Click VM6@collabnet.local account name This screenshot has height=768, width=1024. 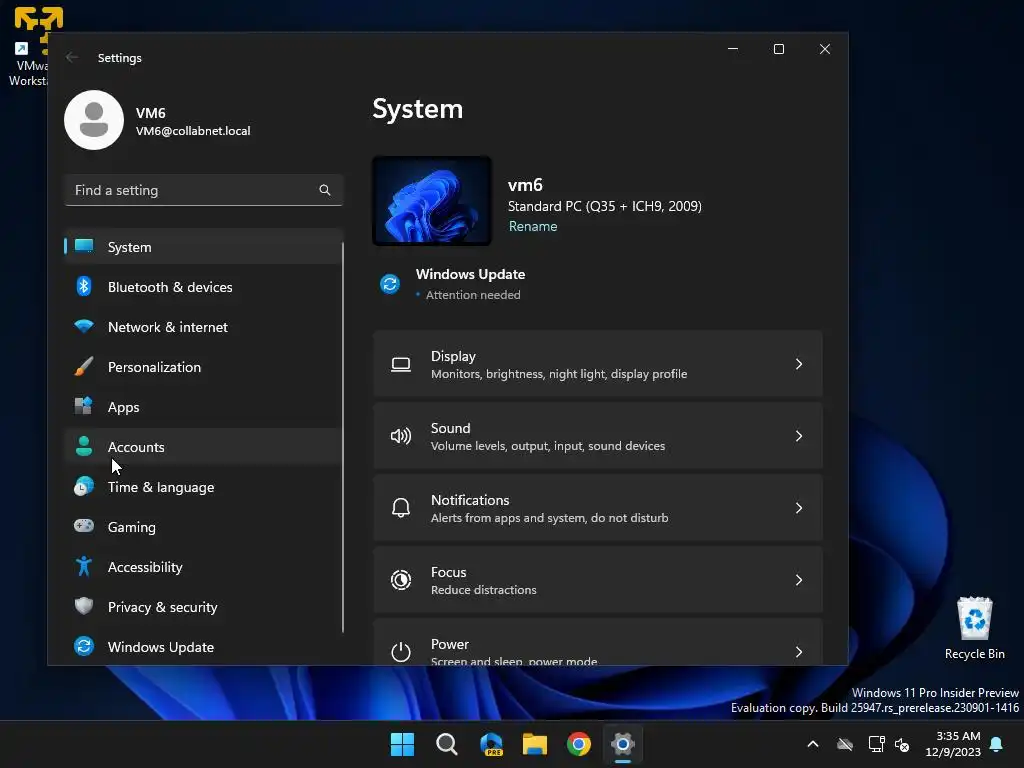[x=193, y=131]
